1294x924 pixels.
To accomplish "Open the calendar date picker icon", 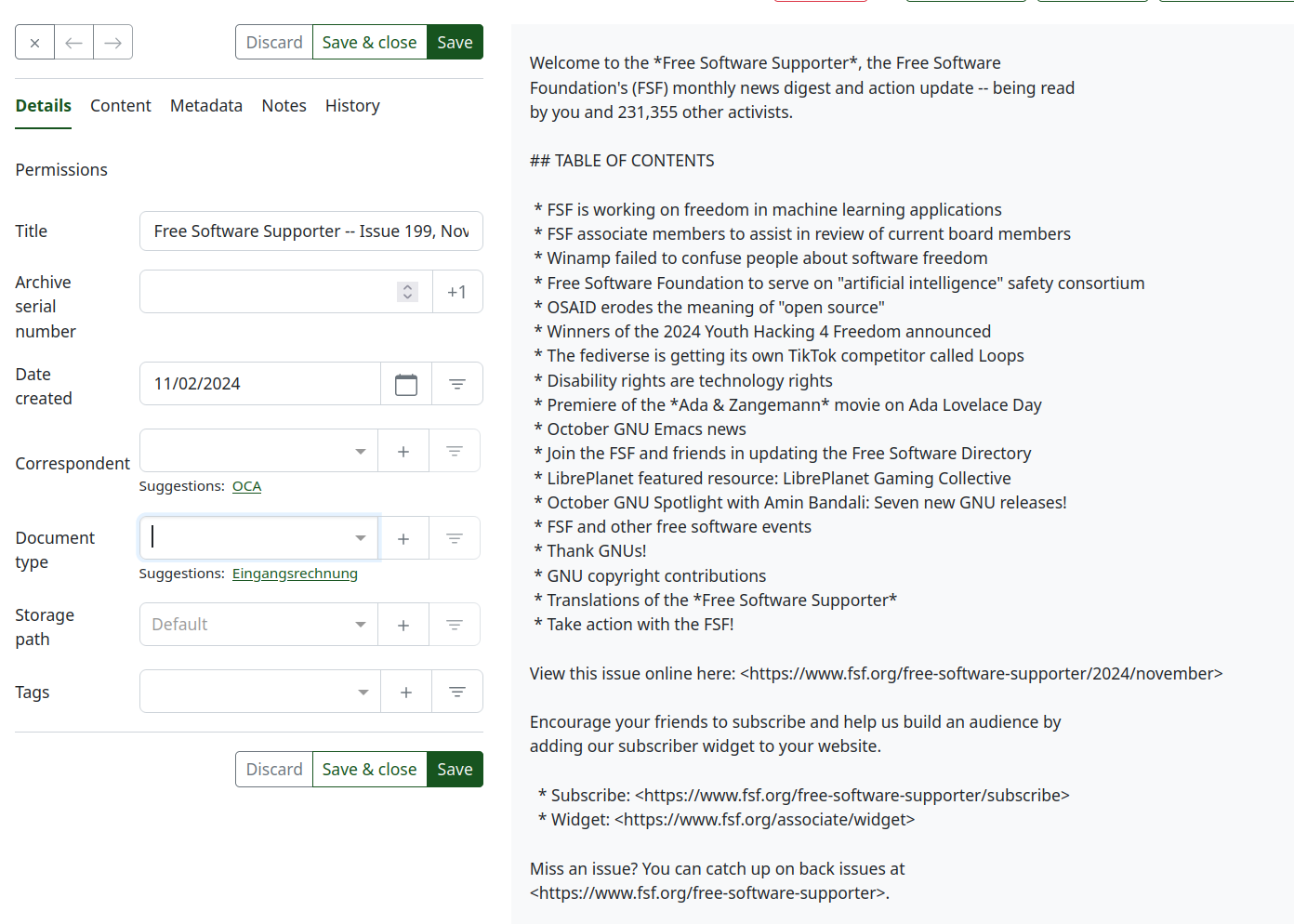I will 406,384.
